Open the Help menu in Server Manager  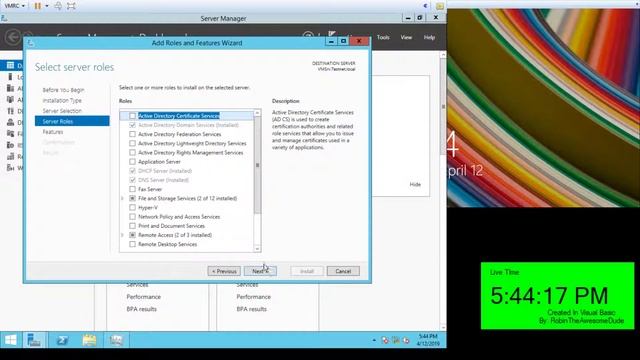click(x=429, y=37)
